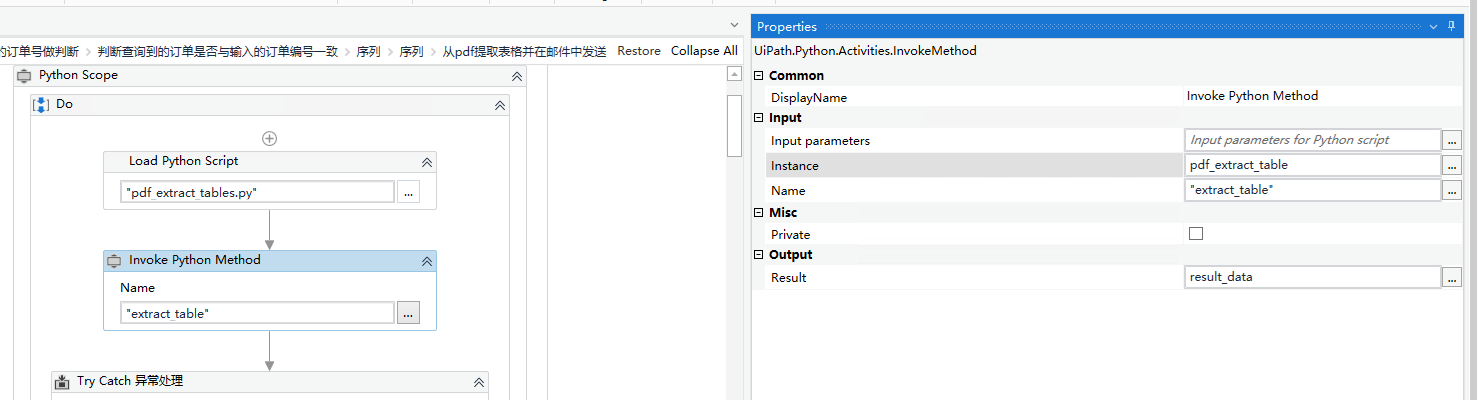Edit the "extract table" Name field in designer
1477x400 pixels.
[x=258, y=313]
